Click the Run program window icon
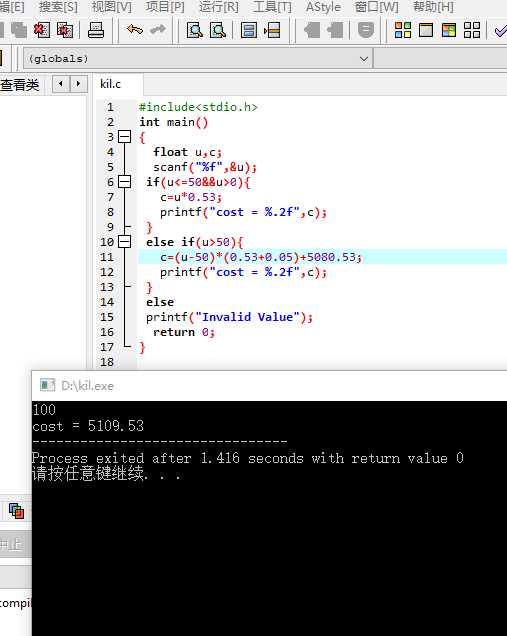The image size is (507, 636). 426,30
